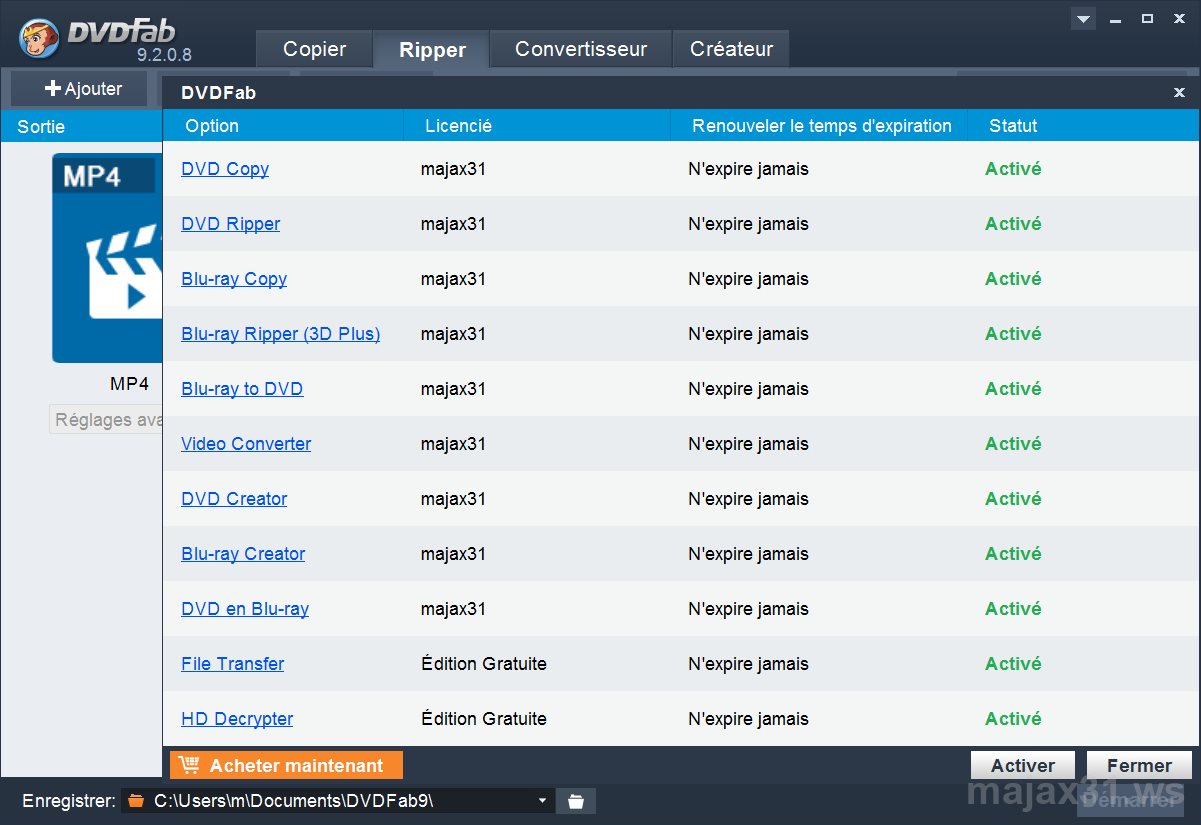
Task: Click the Sortie panel header
Action: (81, 127)
